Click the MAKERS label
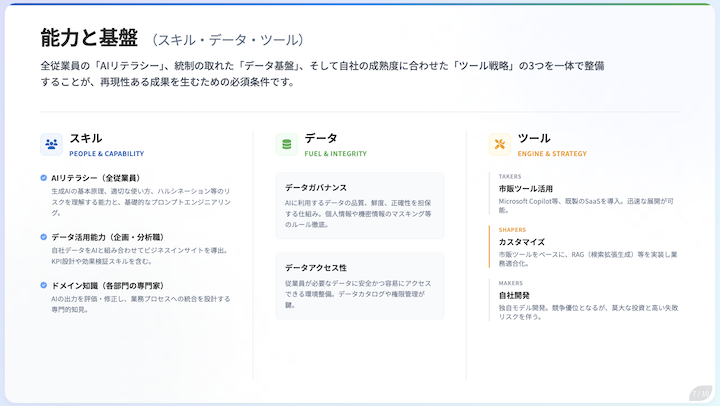Screen dimensions: 720x406 point(511,283)
